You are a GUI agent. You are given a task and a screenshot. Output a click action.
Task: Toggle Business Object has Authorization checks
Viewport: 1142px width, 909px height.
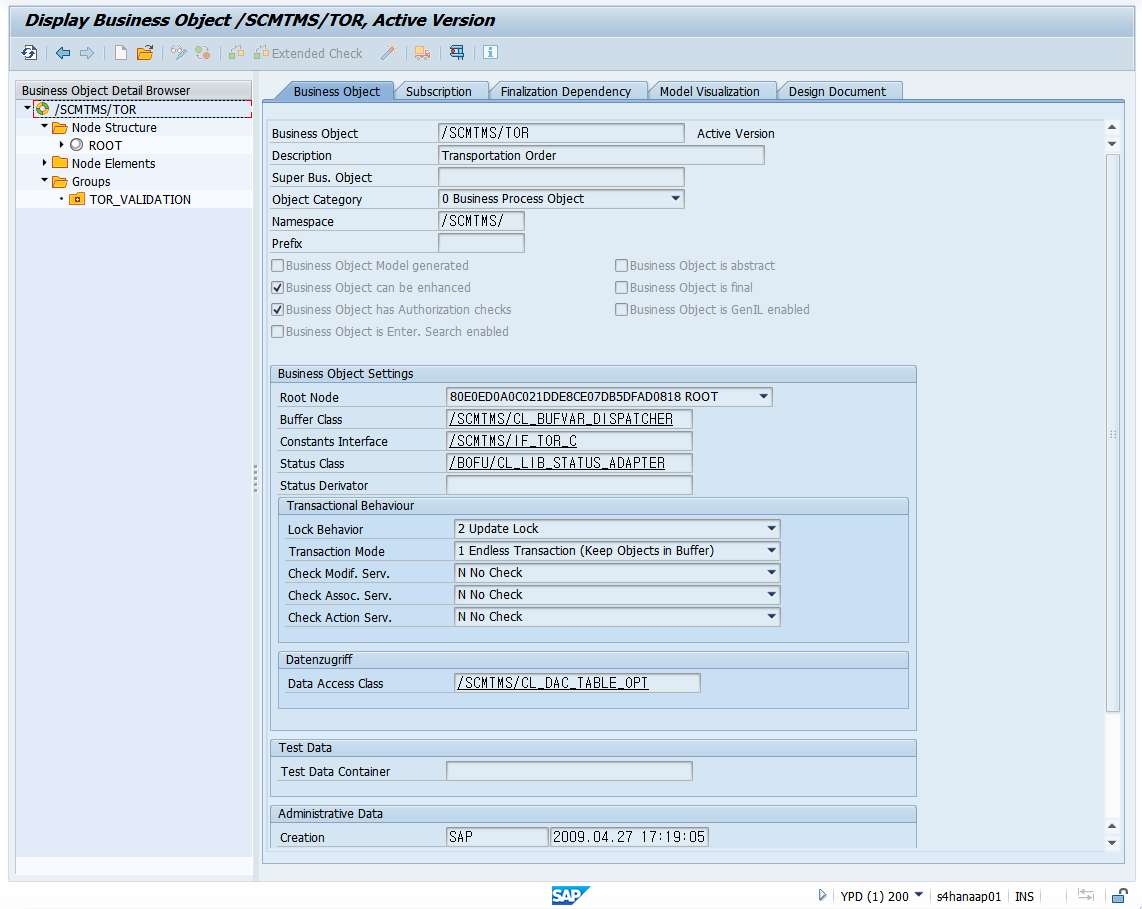click(277, 310)
